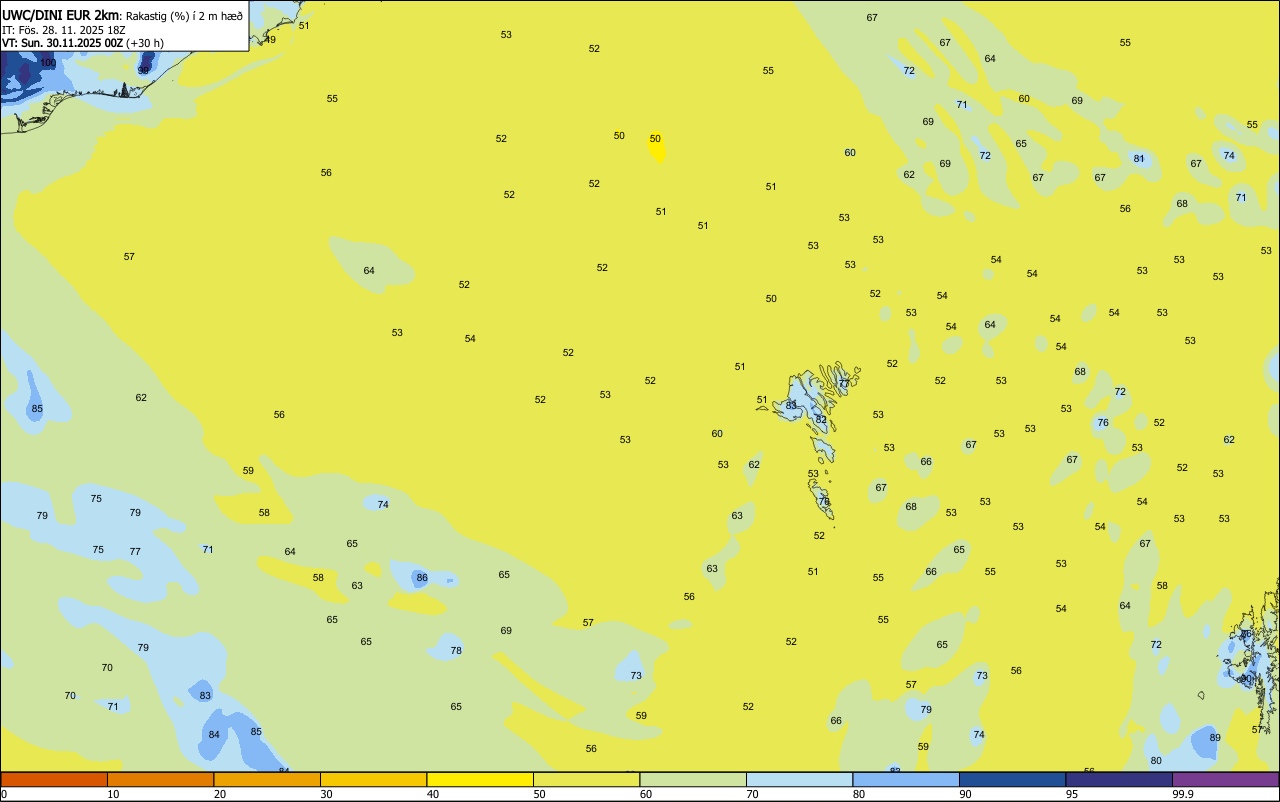Click the light blue 70–80 legend swatch
The width and height of the screenshot is (1280, 802).
pos(799,779)
